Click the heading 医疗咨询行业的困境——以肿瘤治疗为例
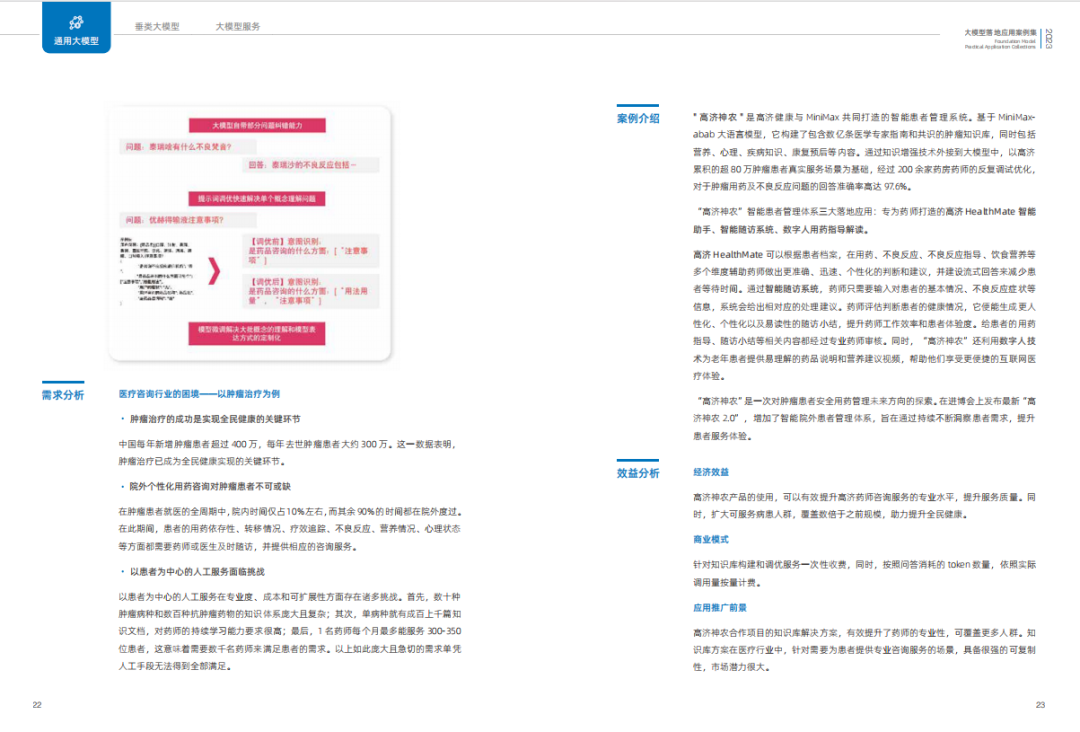The width and height of the screenshot is (1080, 732). click(199, 394)
